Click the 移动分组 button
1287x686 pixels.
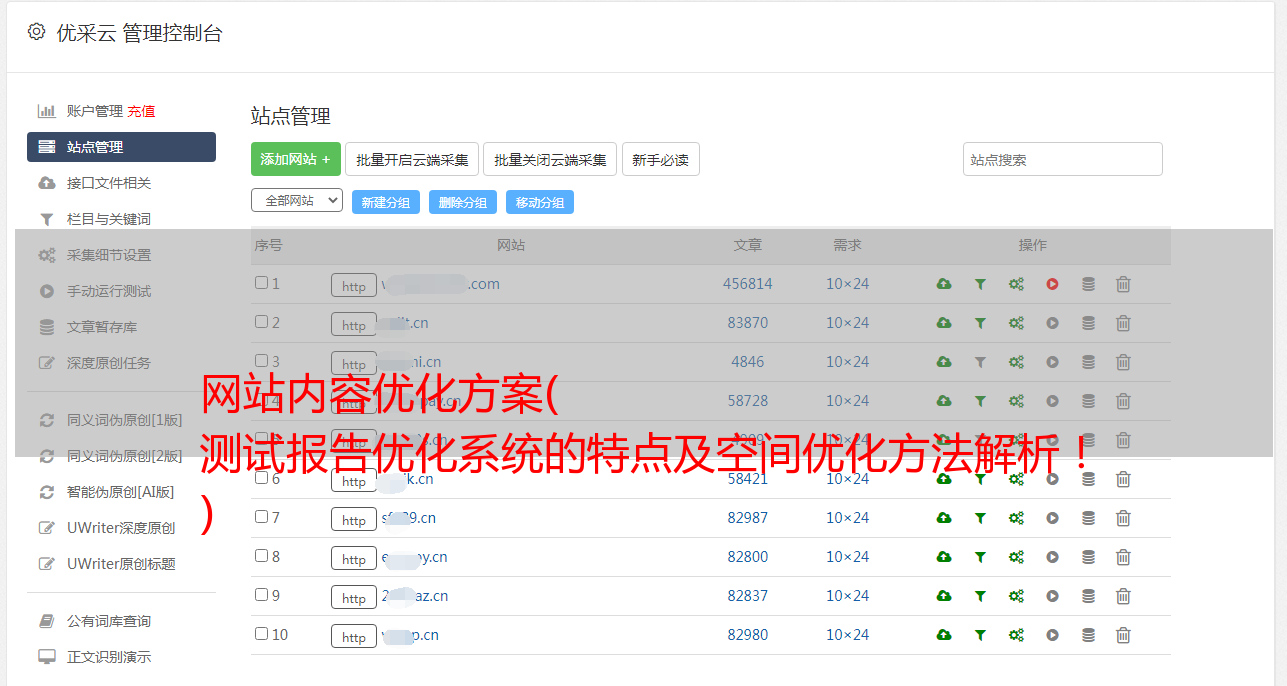pos(540,202)
